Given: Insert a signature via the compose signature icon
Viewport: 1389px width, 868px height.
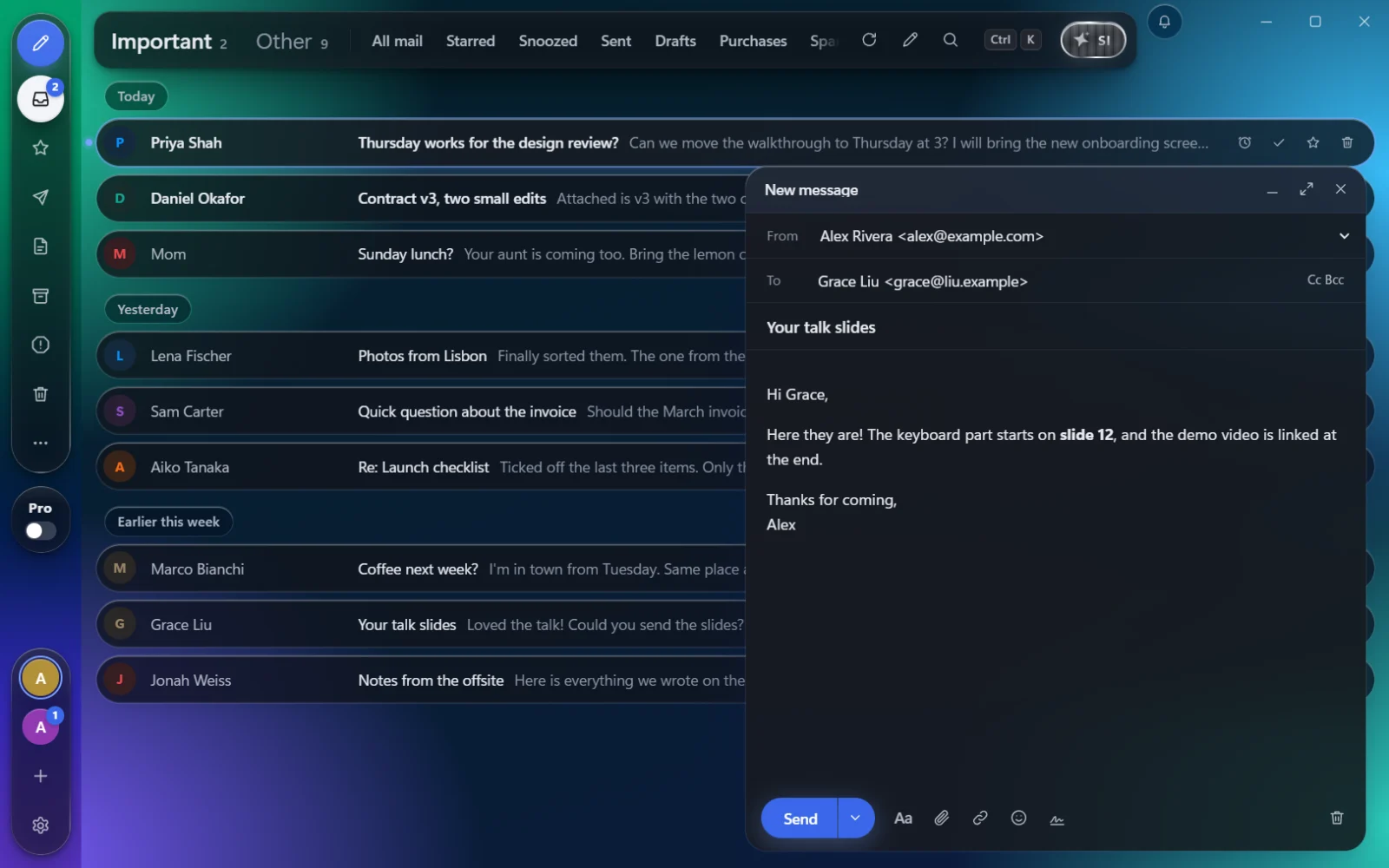Looking at the screenshot, I should pyautogui.click(x=1057, y=819).
